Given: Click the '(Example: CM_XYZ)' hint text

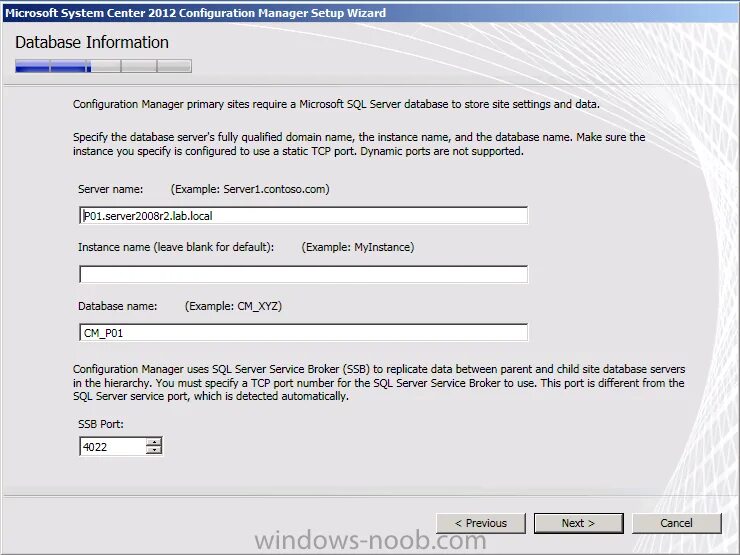Looking at the screenshot, I should (x=233, y=306).
